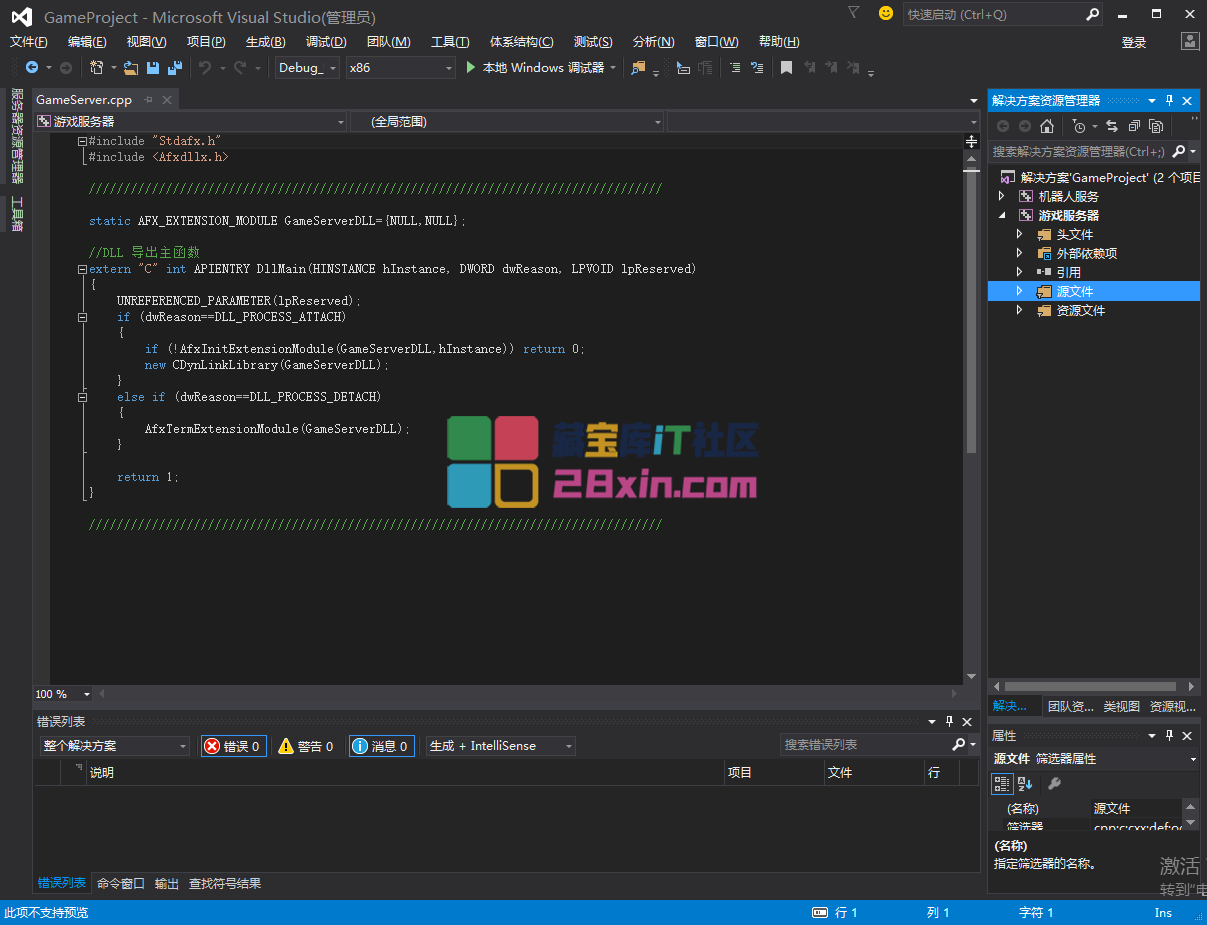Save the current file with the disk icon
The width and height of the screenshot is (1207, 925).
[x=153, y=67]
